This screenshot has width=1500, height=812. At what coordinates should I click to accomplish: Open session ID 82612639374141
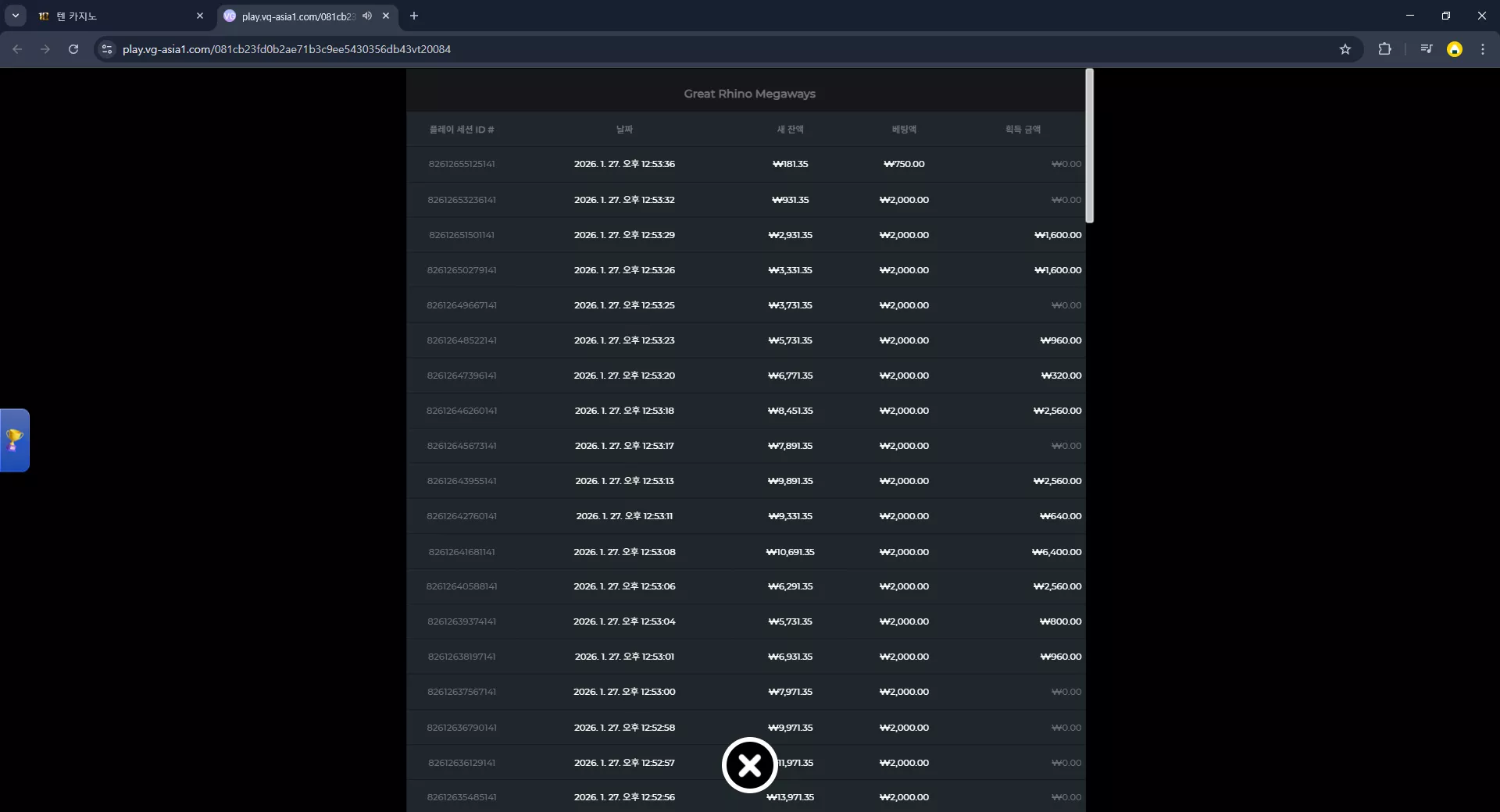click(462, 621)
